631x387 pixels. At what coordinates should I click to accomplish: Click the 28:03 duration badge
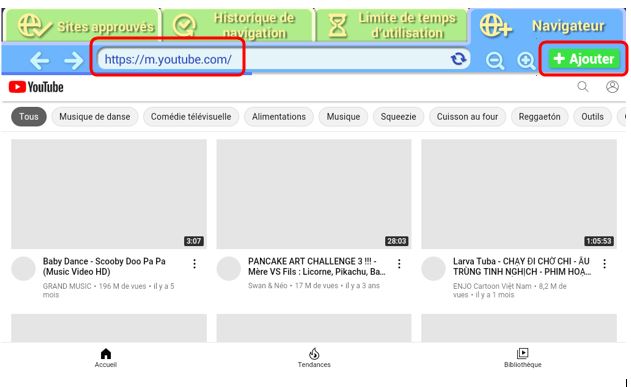396,241
